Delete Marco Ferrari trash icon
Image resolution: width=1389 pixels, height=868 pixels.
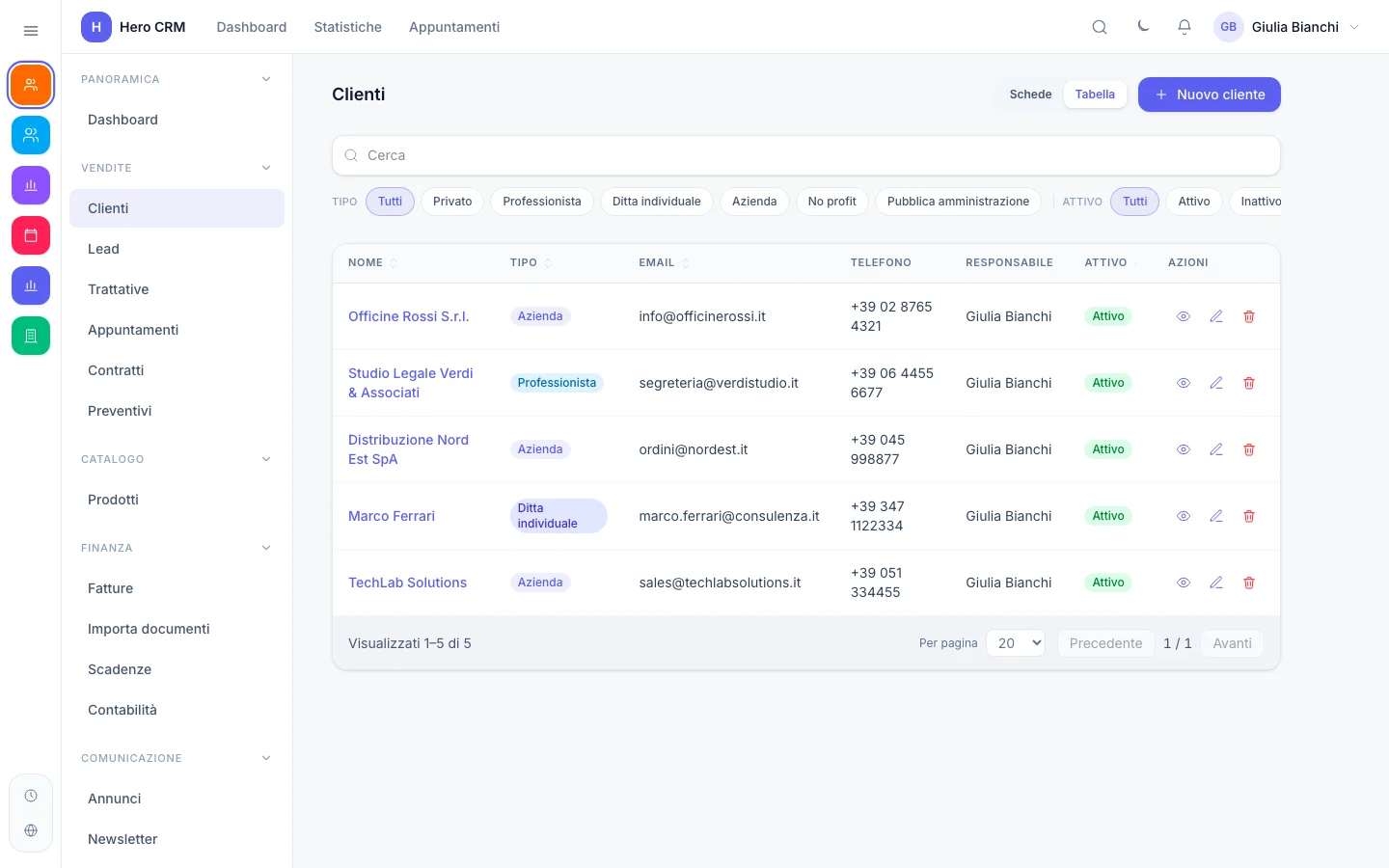[1249, 516]
